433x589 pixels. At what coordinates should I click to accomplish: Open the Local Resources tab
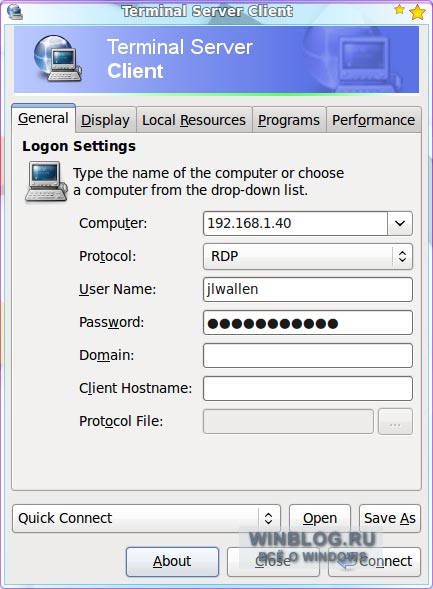[x=194, y=120]
